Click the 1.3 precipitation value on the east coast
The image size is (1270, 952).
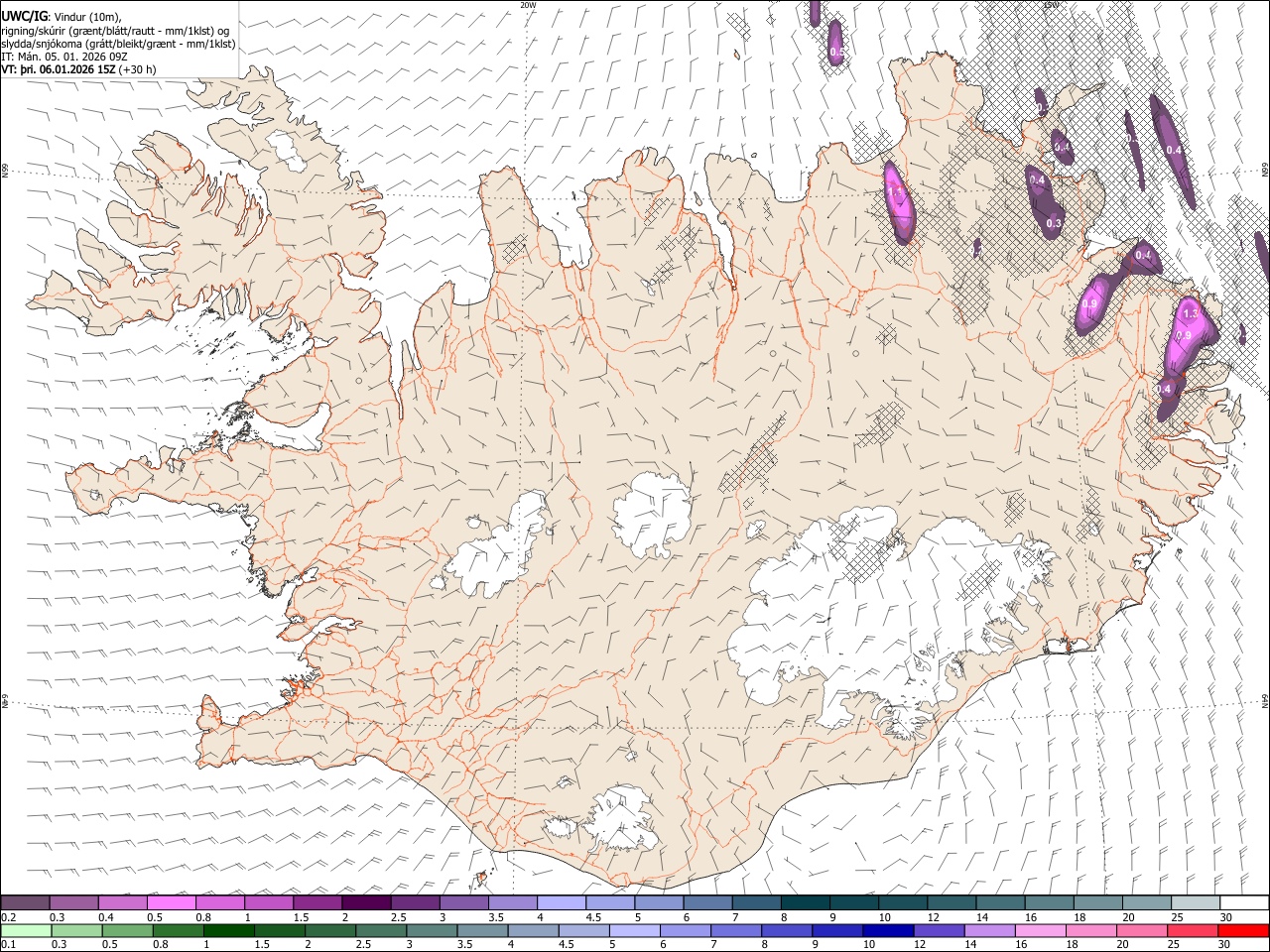click(1192, 312)
